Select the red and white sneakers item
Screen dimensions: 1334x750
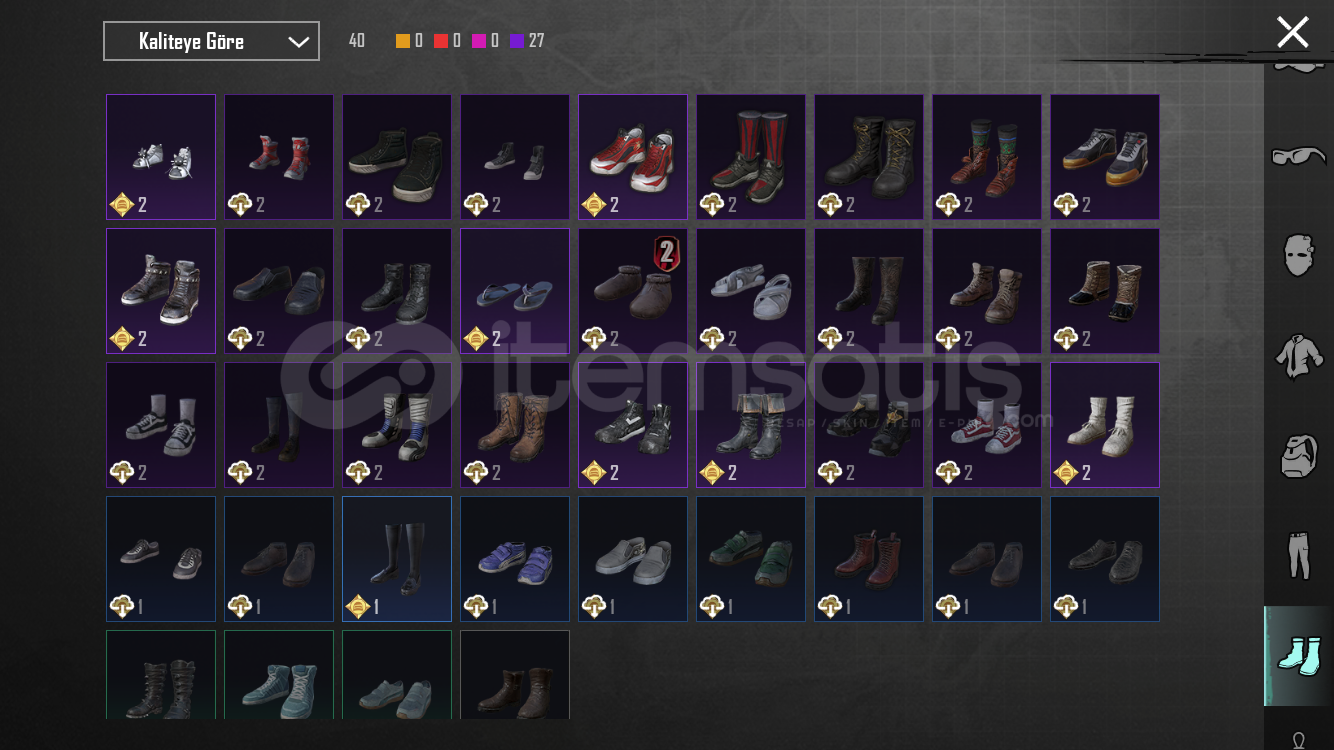633,157
